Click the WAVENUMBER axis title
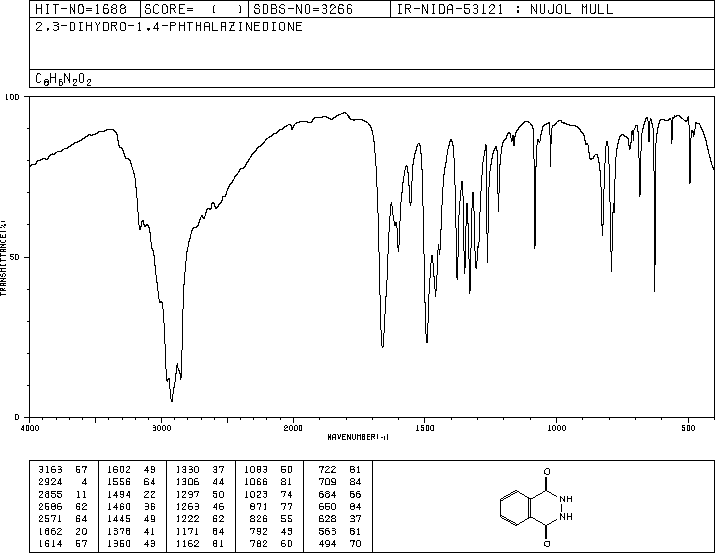Image resolution: width=715 pixels, height=553 pixels. [x=358, y=437]
